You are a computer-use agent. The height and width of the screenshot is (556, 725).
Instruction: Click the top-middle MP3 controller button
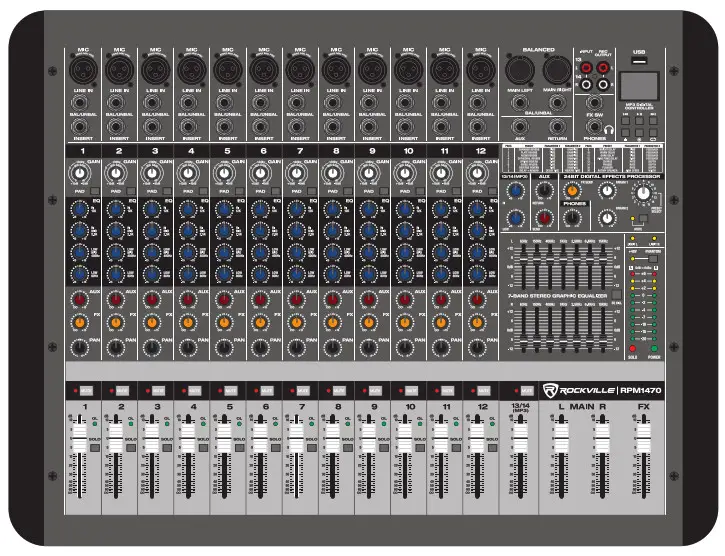tap(639, 120)
